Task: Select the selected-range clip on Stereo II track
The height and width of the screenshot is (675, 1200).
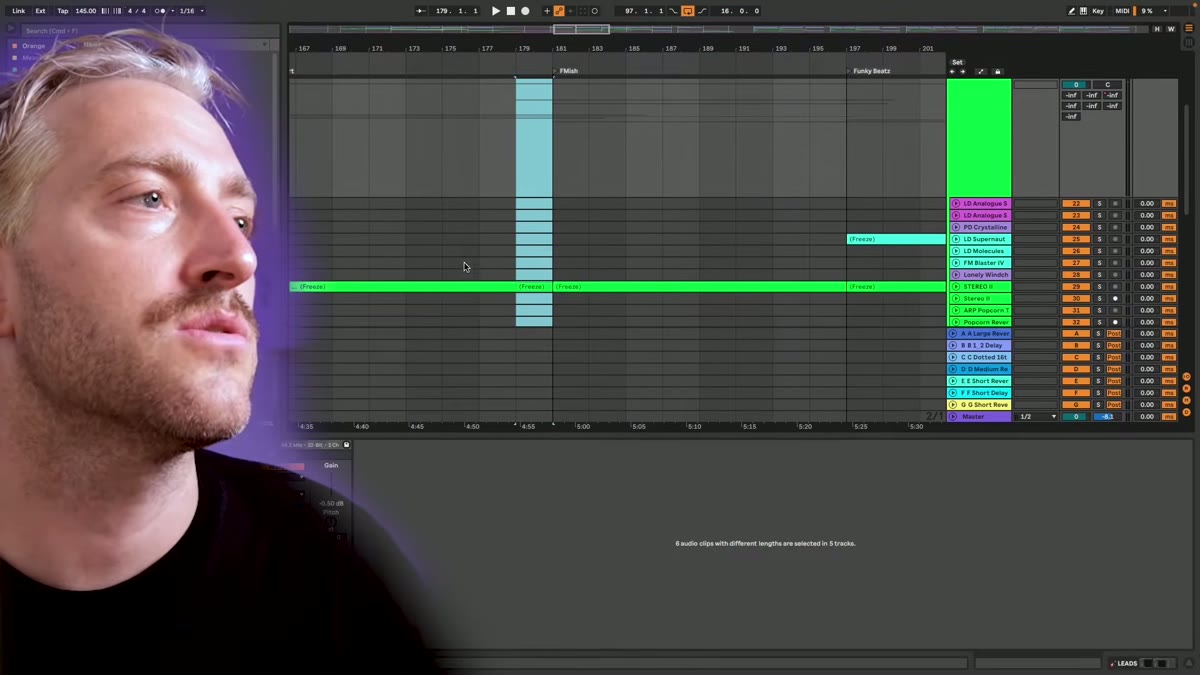Action: (x=534, y=287)
